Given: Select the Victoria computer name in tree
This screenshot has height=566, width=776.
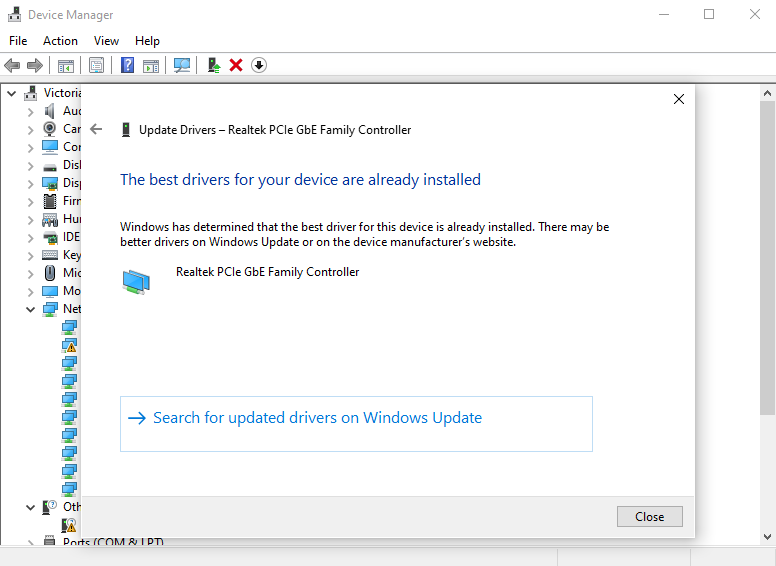Looking at the screenshot, I should pyautogui.click(x=62, y=93).
